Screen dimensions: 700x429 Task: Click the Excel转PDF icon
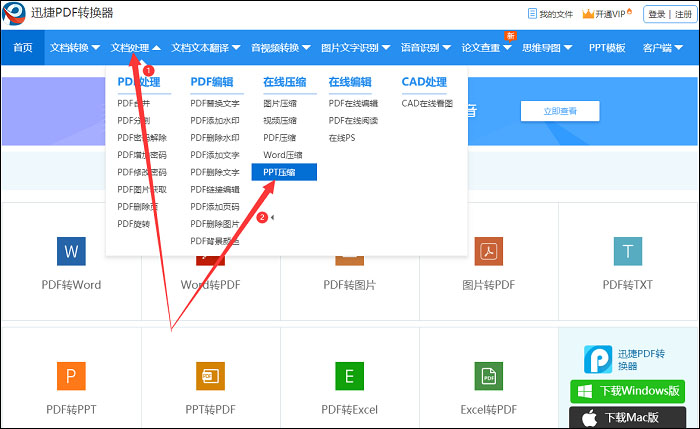[x=489, y=376]
